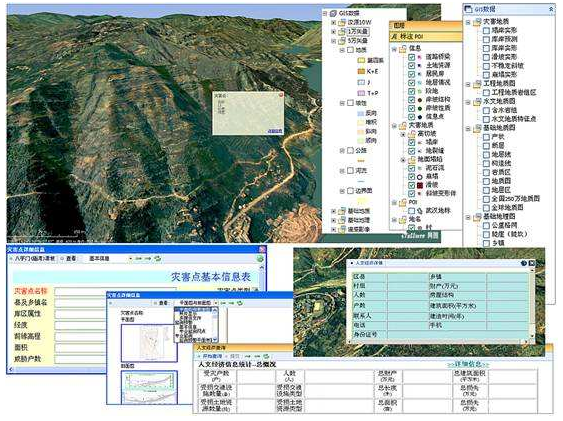The width and height of the screenshot is (563, 421).
Task: Click the green round icon in the 灾害点基本信息表 window
Action: click(x=259, y=258)
